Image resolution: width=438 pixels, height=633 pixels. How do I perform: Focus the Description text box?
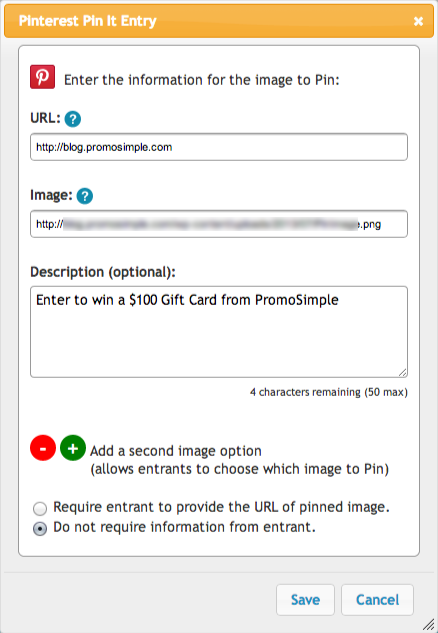pyautogui.click(x=219, y=332)
